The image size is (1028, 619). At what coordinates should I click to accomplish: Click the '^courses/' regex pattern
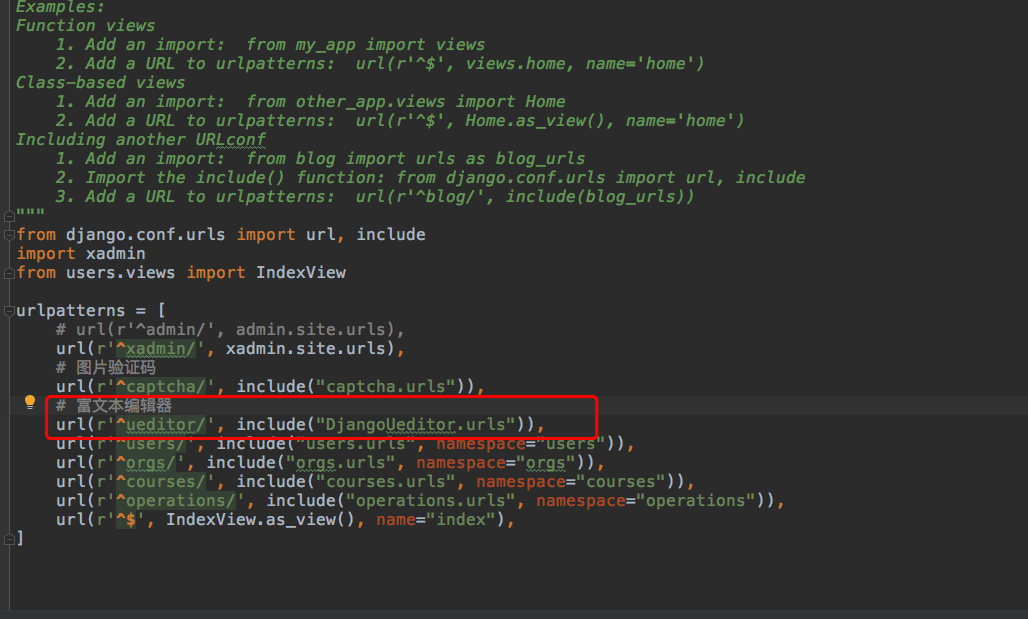pos(161,482)
